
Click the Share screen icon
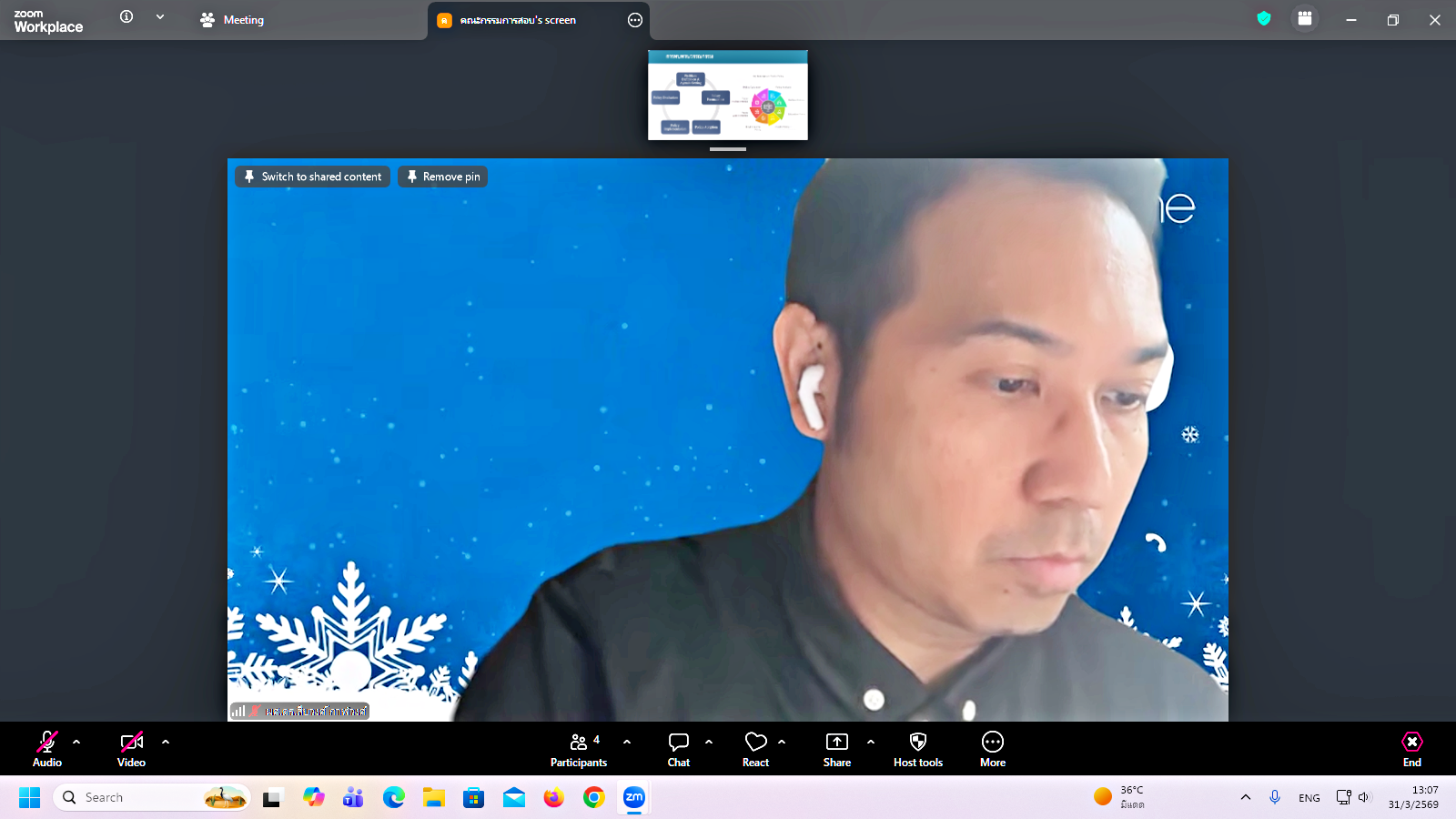(x=836, y=748)
